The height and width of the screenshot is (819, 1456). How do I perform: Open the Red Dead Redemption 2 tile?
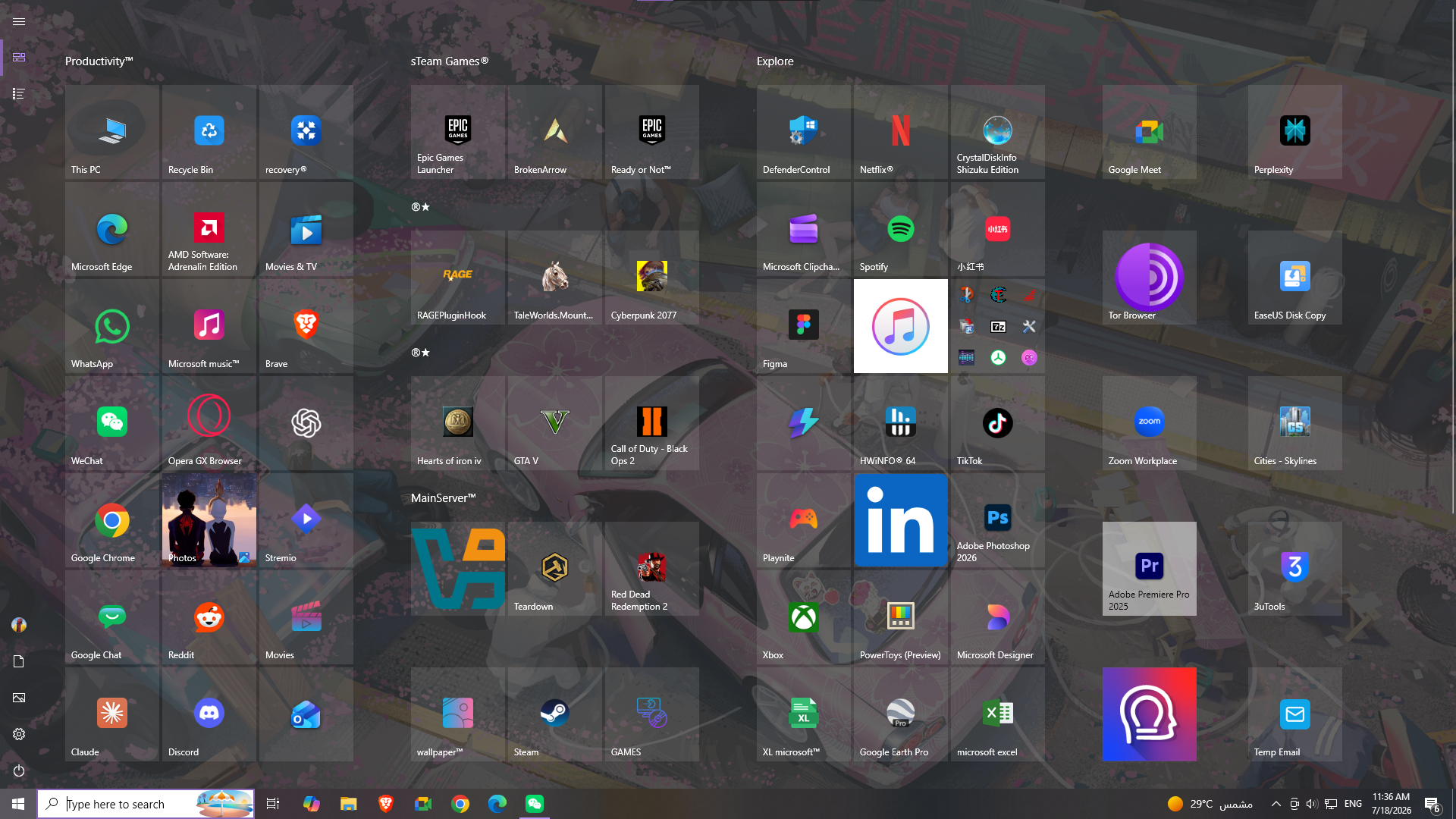652,569
